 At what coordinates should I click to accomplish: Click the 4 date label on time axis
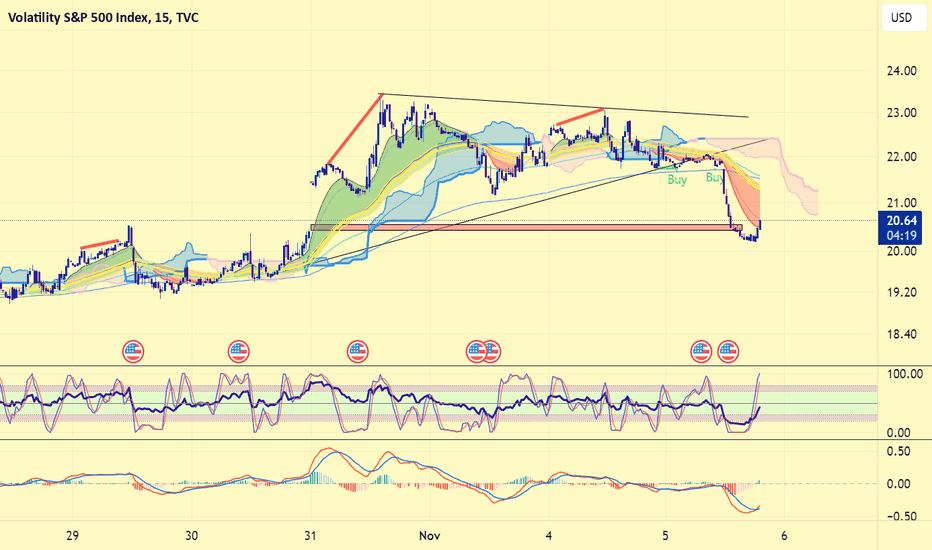pyautogui.click(x=548, y=536)
